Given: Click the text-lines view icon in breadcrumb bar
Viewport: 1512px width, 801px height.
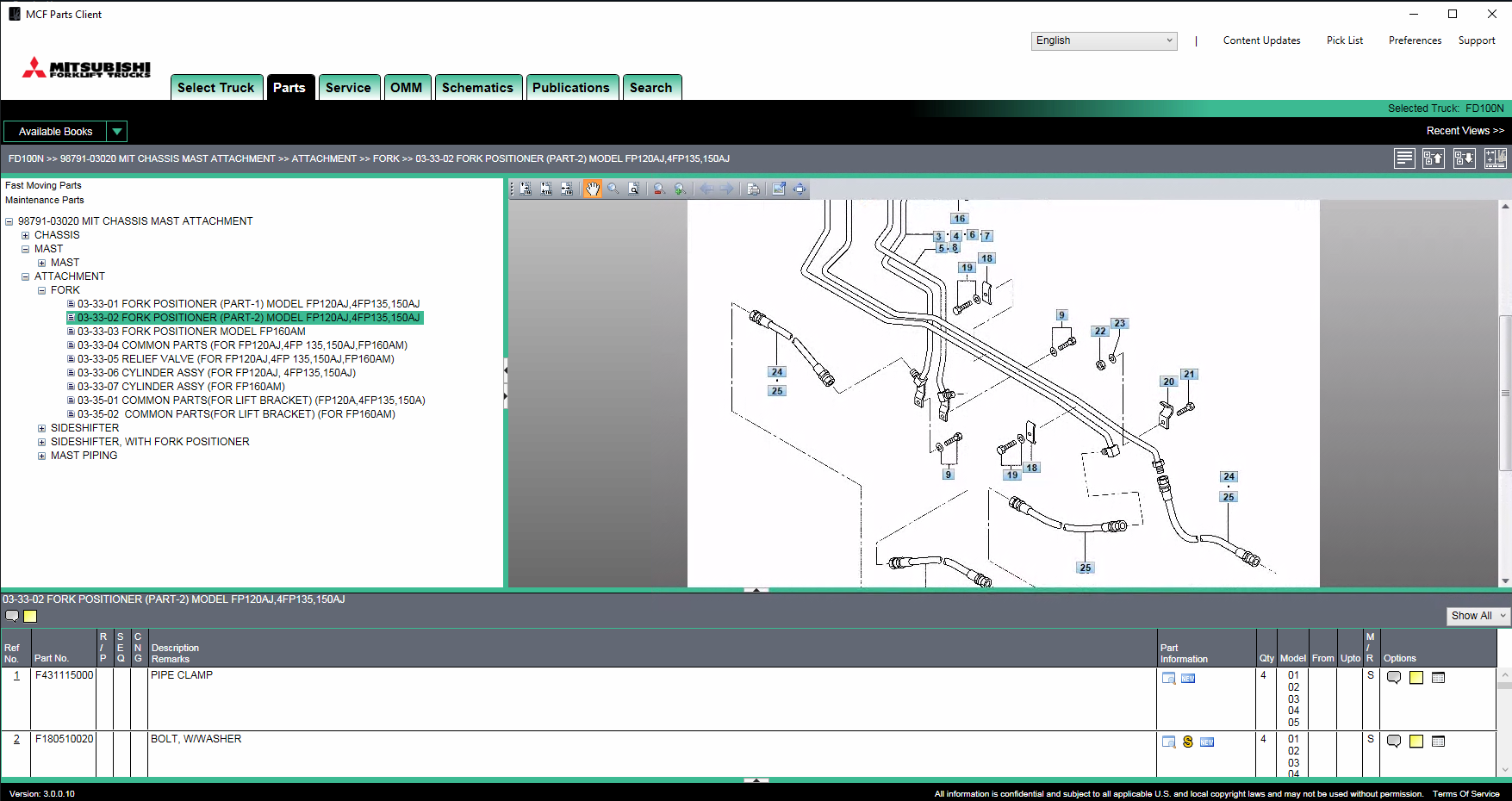Looking at the screenshot, I should coord(1405,158).
